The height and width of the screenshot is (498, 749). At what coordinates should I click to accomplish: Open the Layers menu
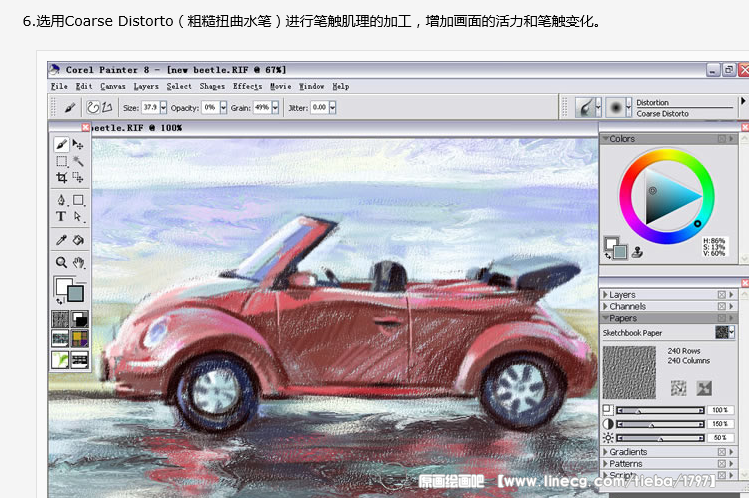click(146, 86)
